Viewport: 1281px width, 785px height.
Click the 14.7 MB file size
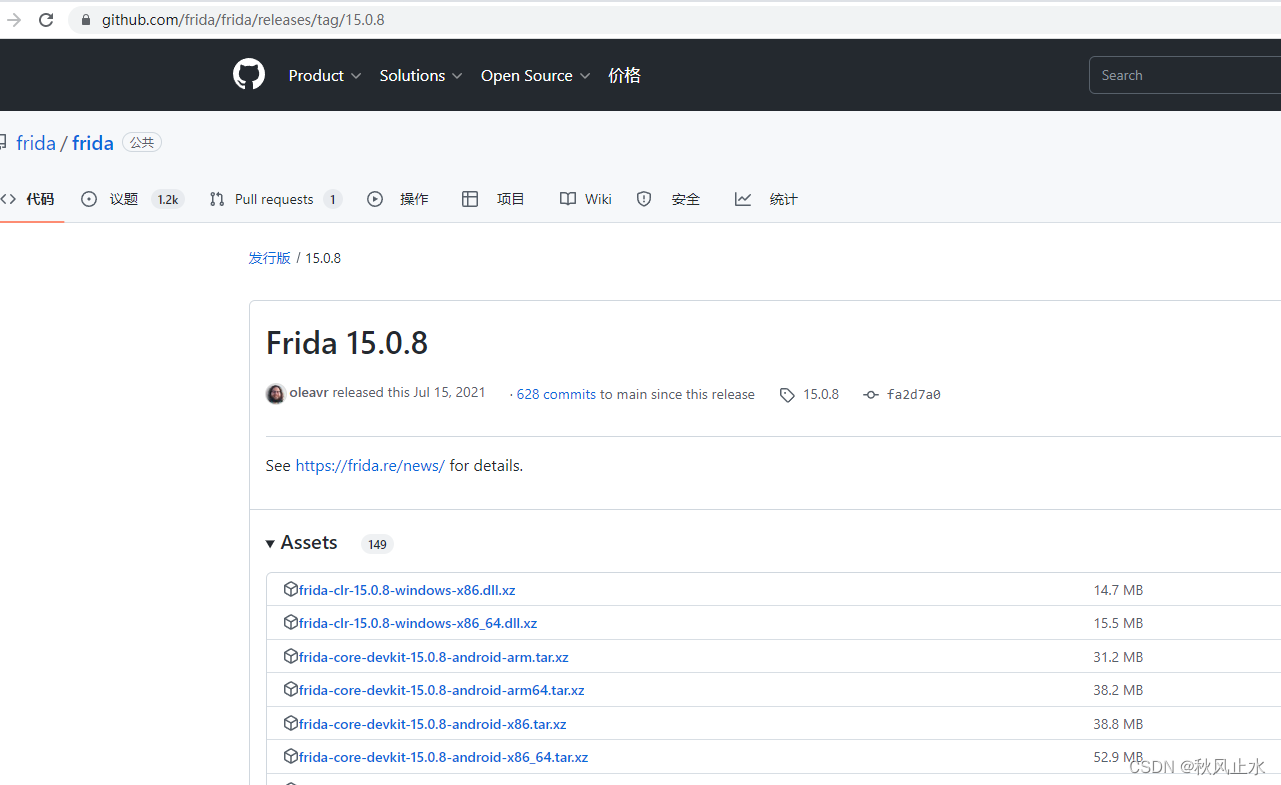point(1118,590)
